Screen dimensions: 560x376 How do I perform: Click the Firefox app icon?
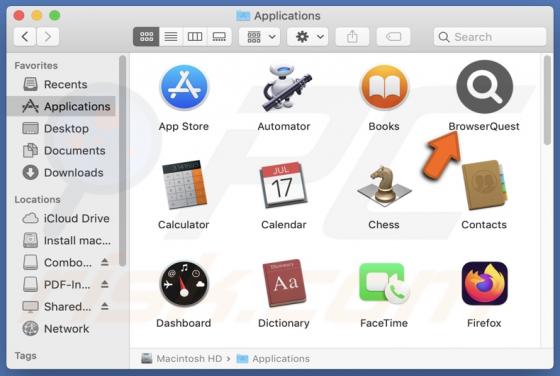click(x=485, y=284)
